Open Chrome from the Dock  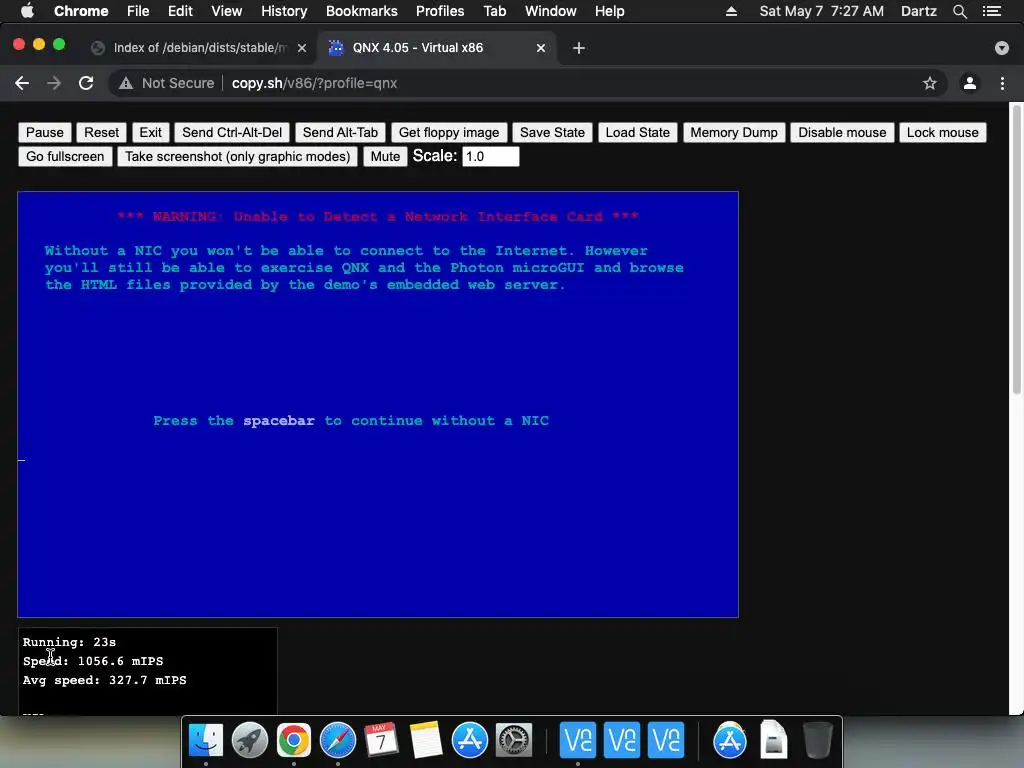(293, 740)
